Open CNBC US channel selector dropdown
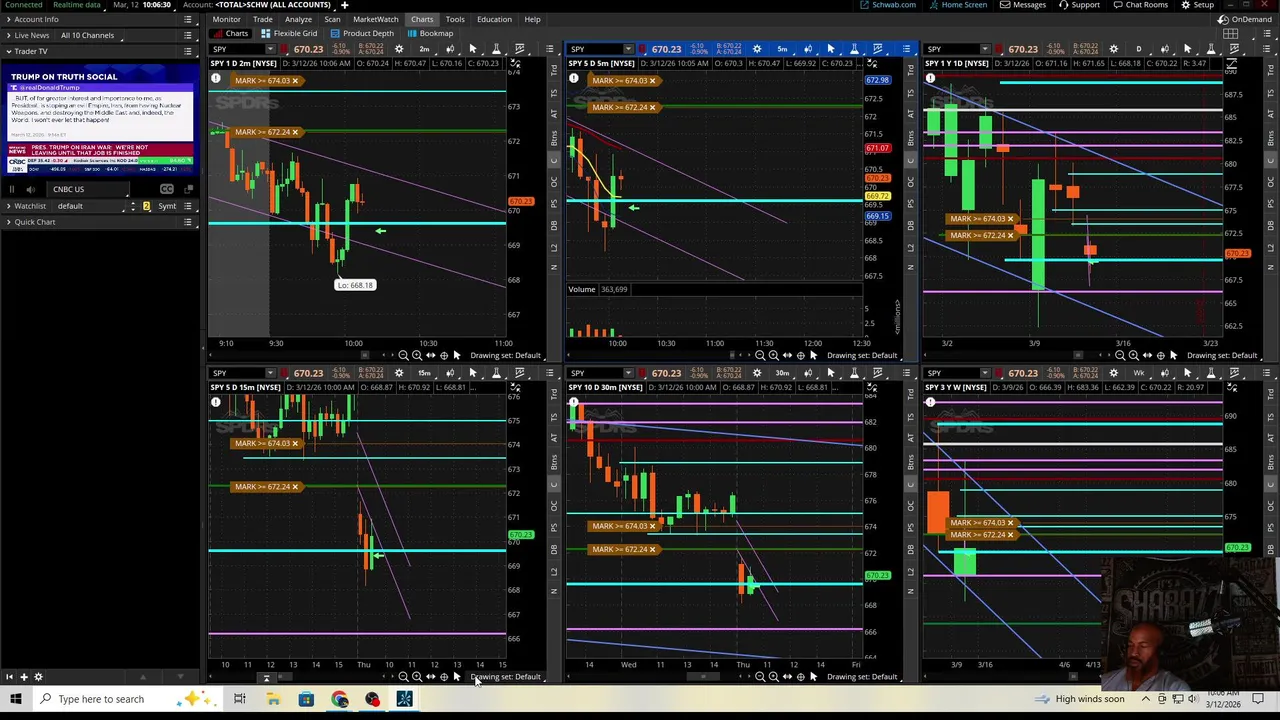This screenshot has width=1280, height=720. tap(88, 189)
